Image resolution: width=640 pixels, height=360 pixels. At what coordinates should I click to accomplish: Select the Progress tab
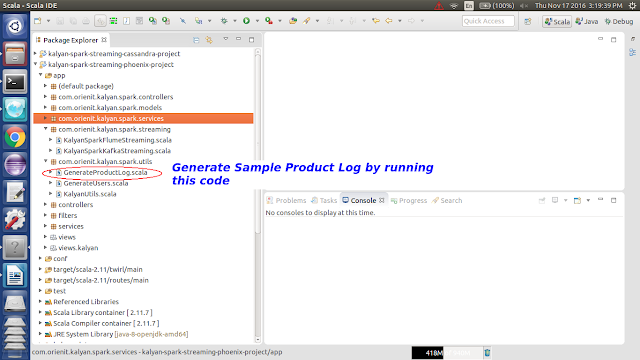[409, 200]
